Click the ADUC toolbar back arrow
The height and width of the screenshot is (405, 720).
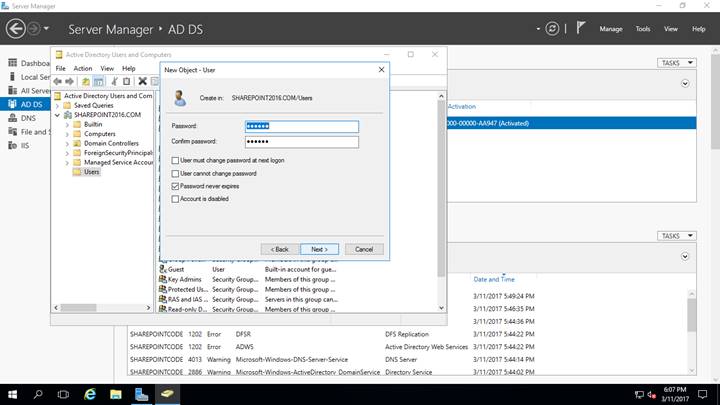pos(58,81)
